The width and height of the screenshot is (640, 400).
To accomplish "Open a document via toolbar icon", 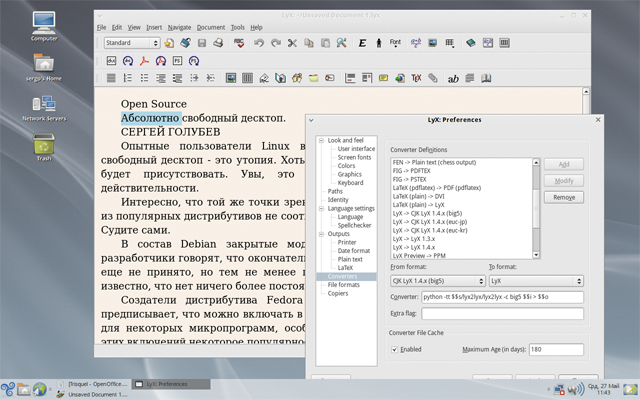I will tap(185, 43).
